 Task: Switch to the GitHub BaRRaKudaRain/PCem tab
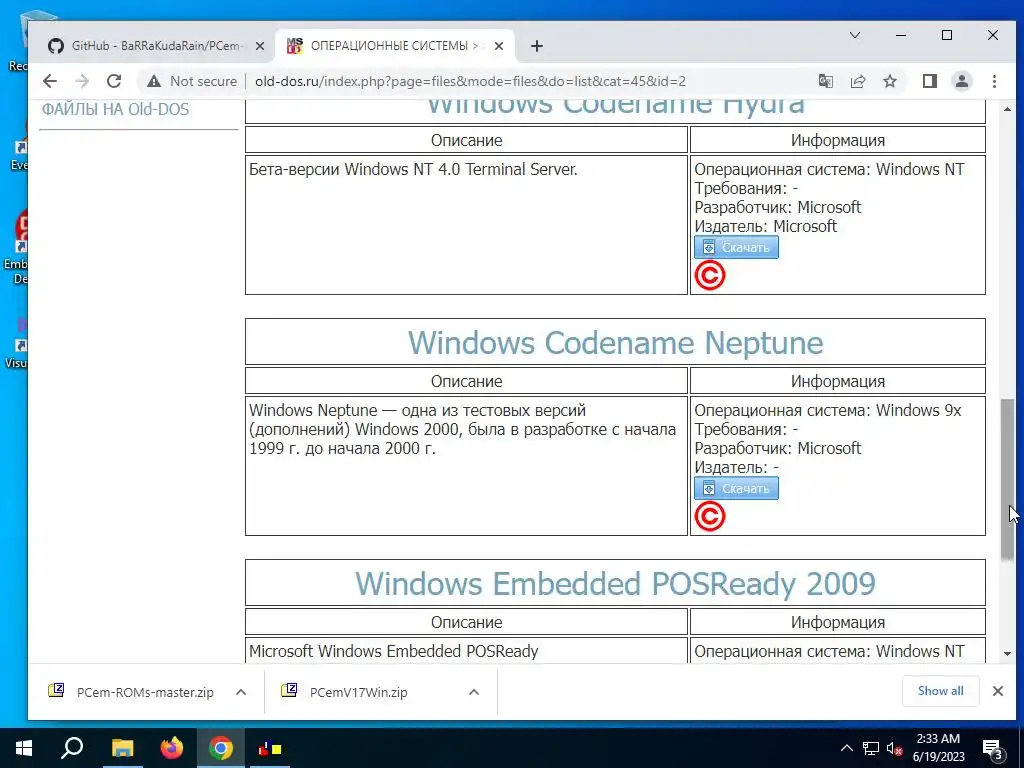157,46
